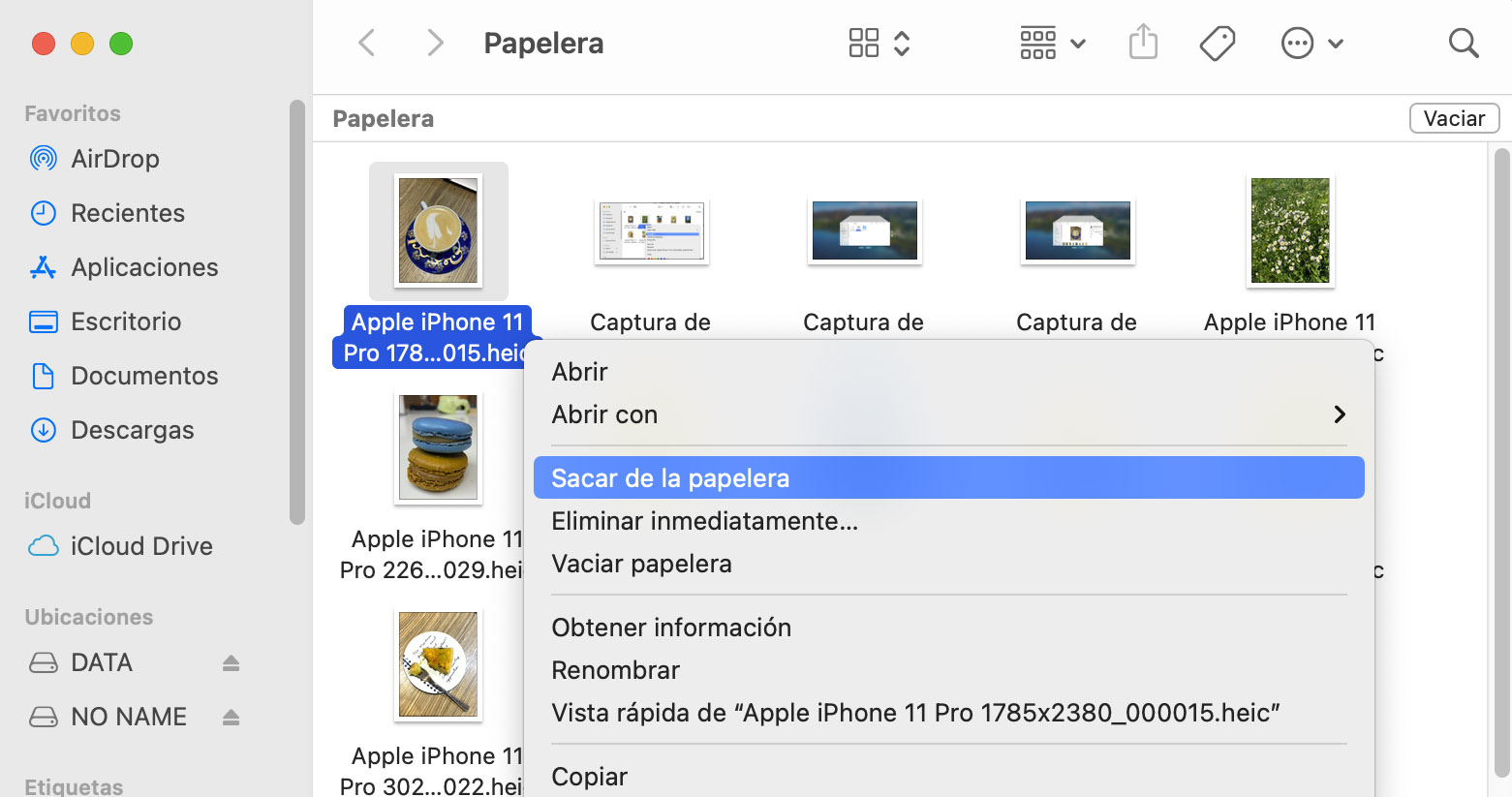The height and width of the screenshot is (797, 1512).
Task: Expand Abrir con submenu arrow
Action: tap(1340, 414)
